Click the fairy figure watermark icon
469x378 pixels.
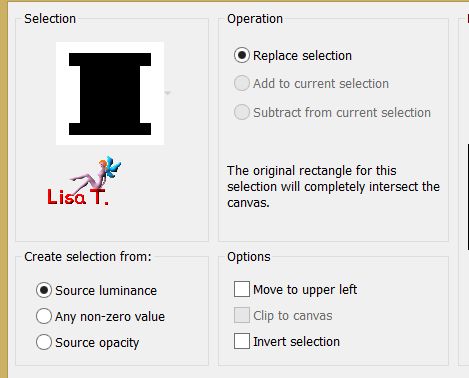point(97,173)
